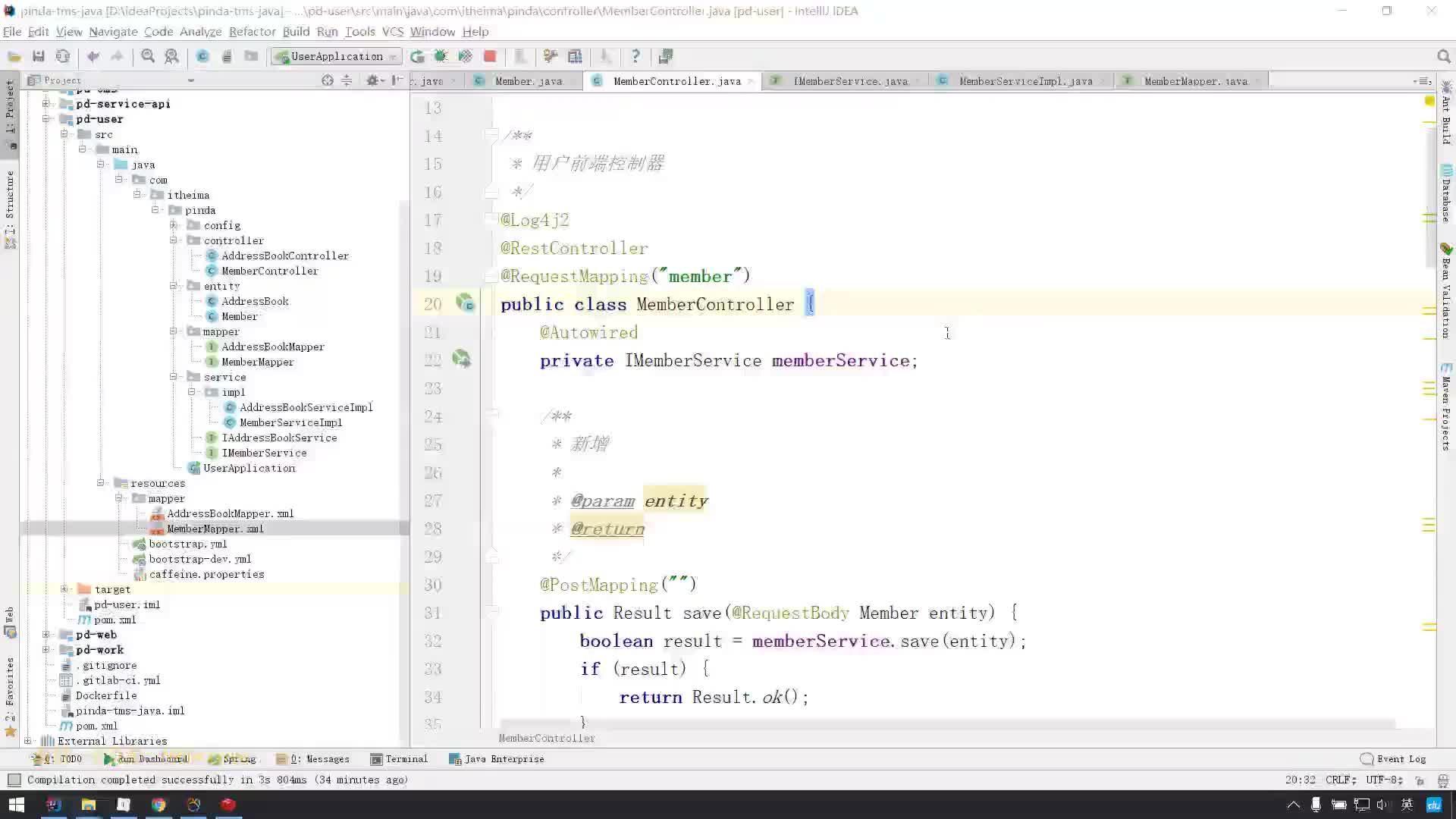This screenshot has height=819, width=1456.
Task: Expand External Libraries node
Action: [x=28, y=741]
